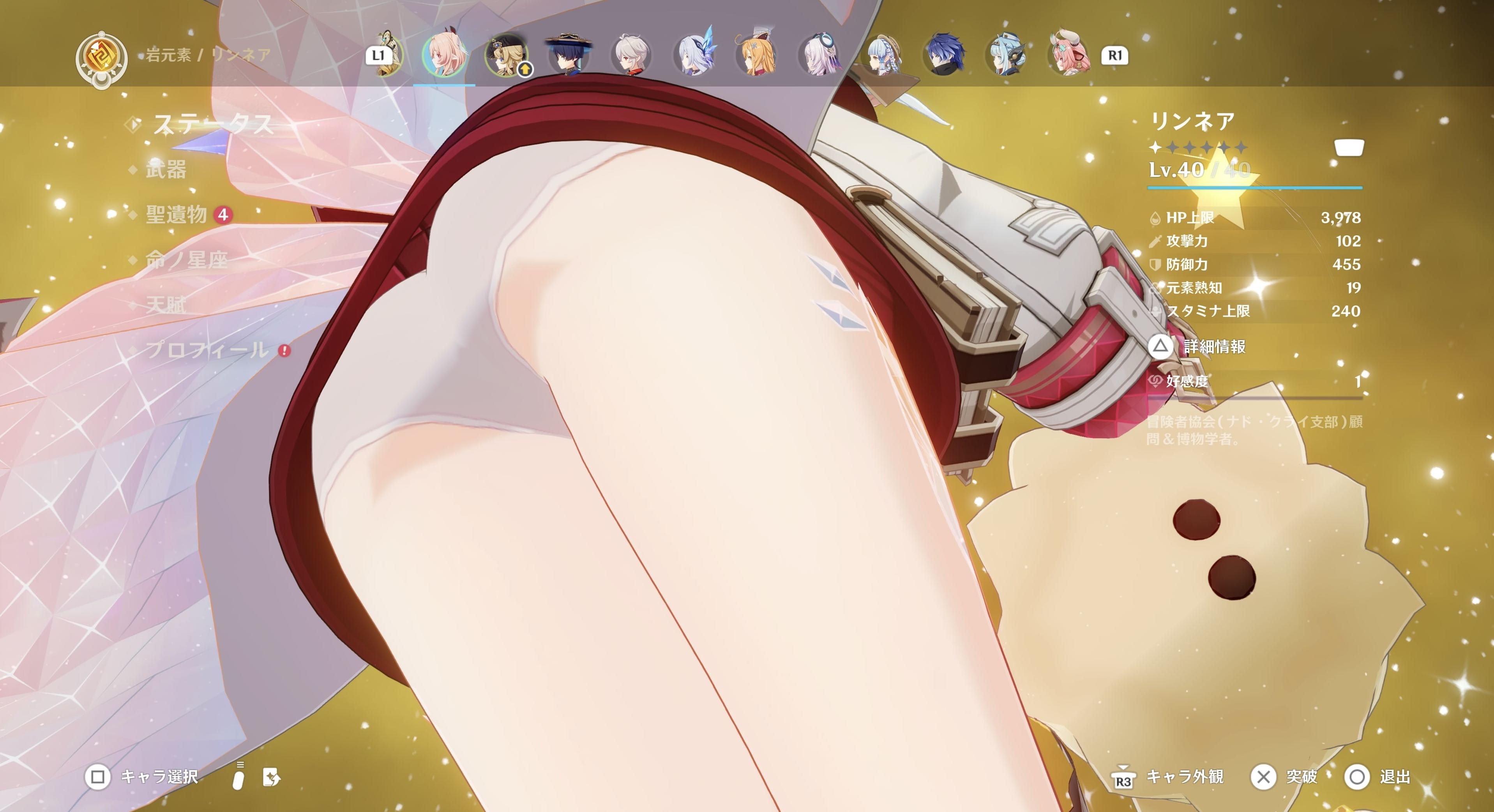Screen dimensions: 1494x812
Task: Click the キャラ選択 square button
Action: pos(98,776)
